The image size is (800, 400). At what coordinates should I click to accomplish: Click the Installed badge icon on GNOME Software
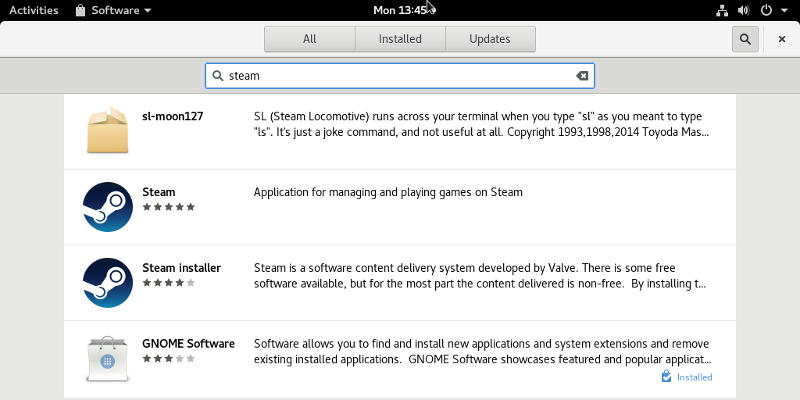tap(666, 377)
